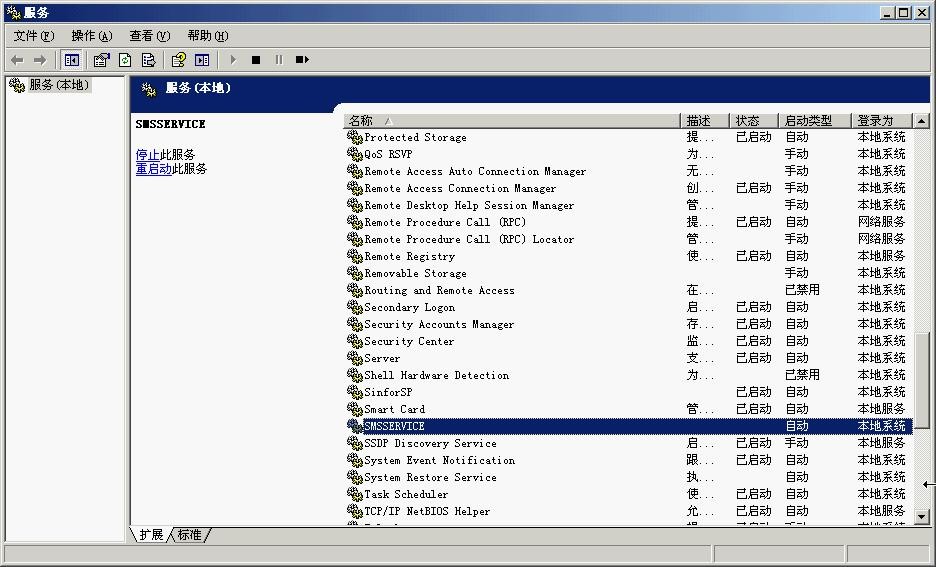Open the 操作(A) menu
The image size is (936, 567).
point(91,36)
